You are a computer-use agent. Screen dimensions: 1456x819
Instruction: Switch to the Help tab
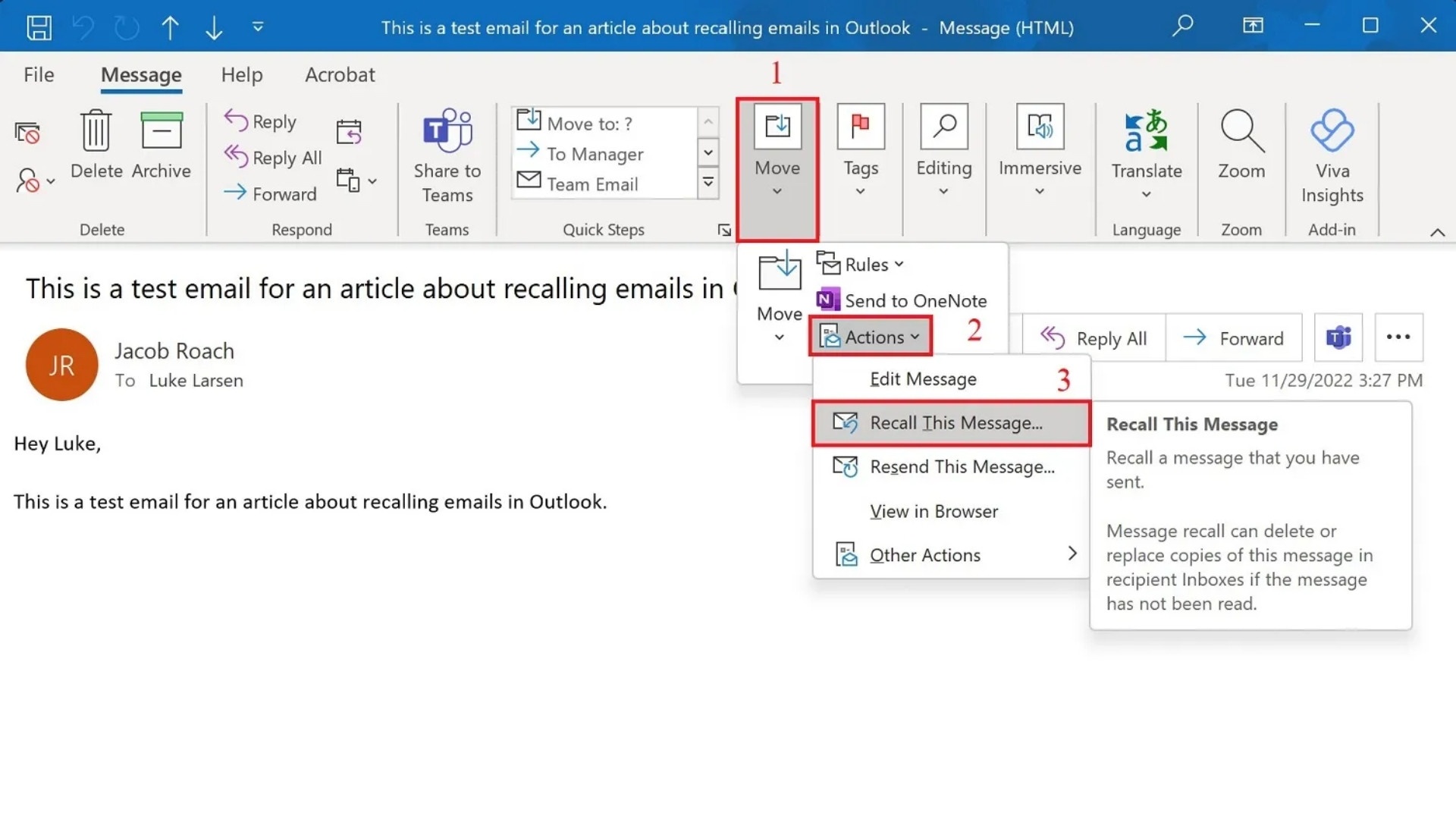tap(242, 74)
